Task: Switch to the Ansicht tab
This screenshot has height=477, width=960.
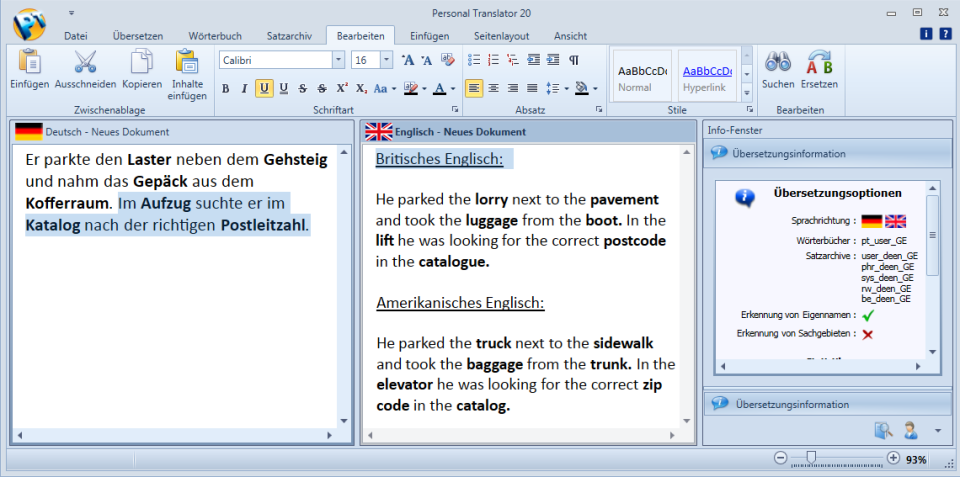Action: pos(570,36)
